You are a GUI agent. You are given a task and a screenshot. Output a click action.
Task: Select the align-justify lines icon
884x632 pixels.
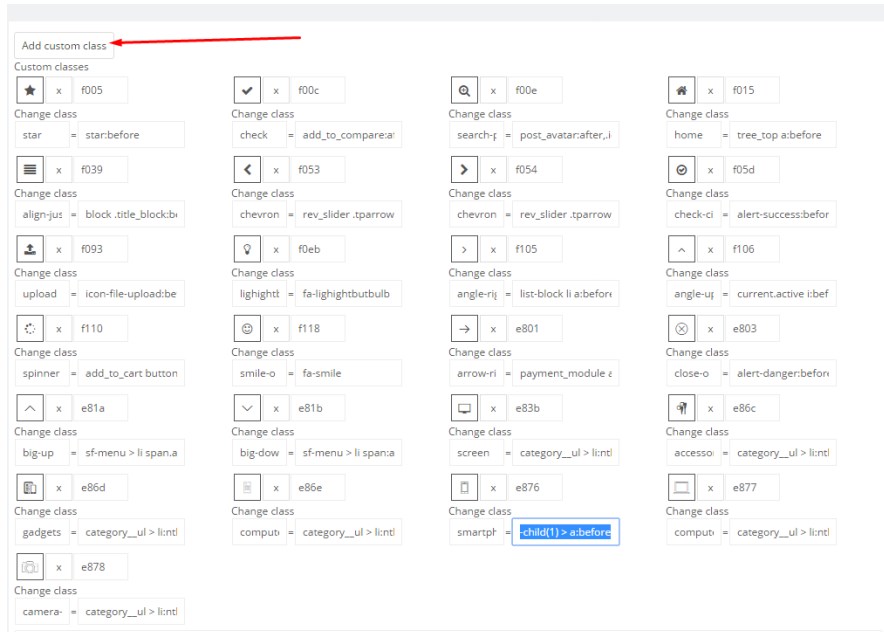tap(29, 169)
